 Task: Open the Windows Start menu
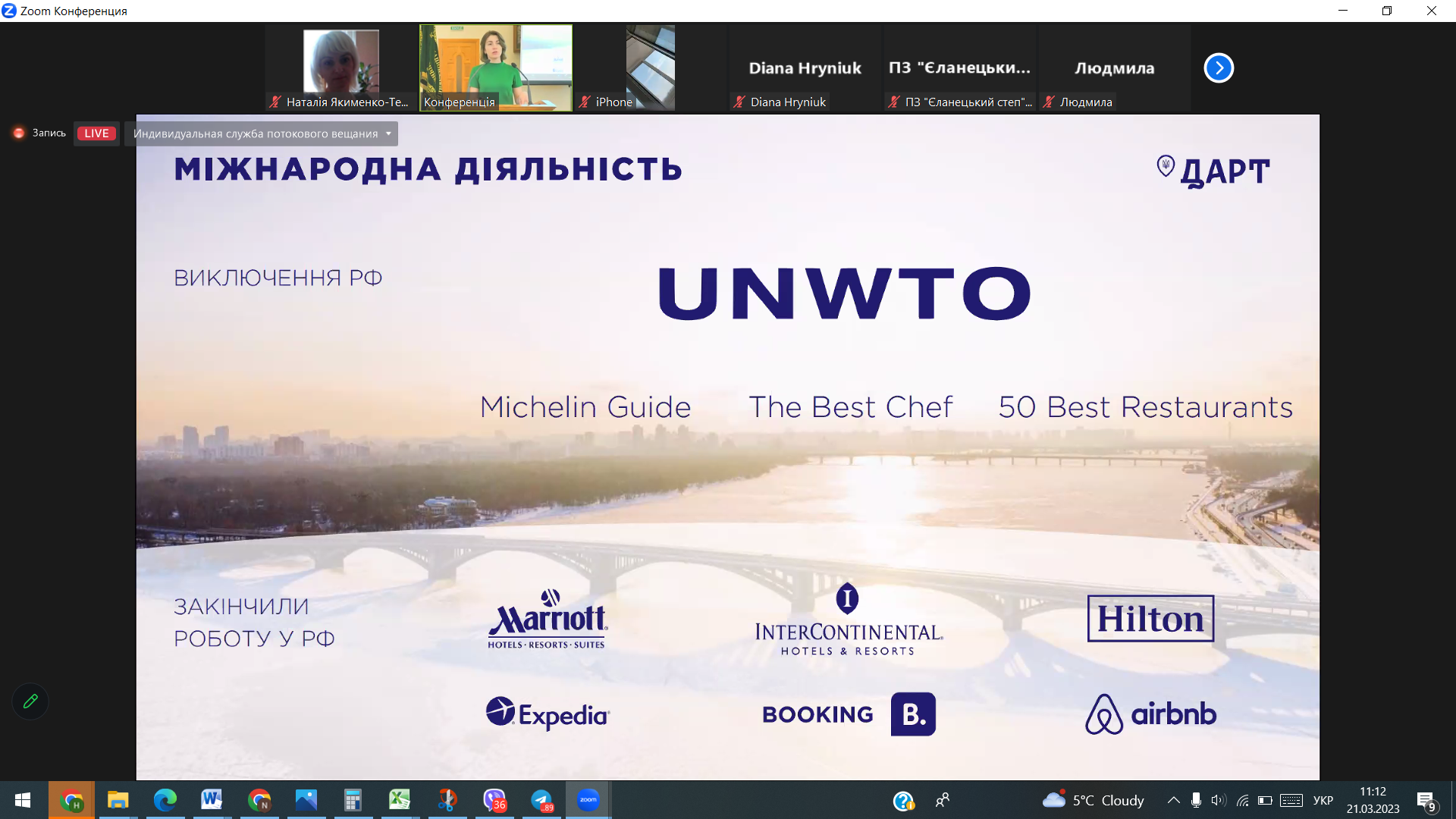coord(23,800)
